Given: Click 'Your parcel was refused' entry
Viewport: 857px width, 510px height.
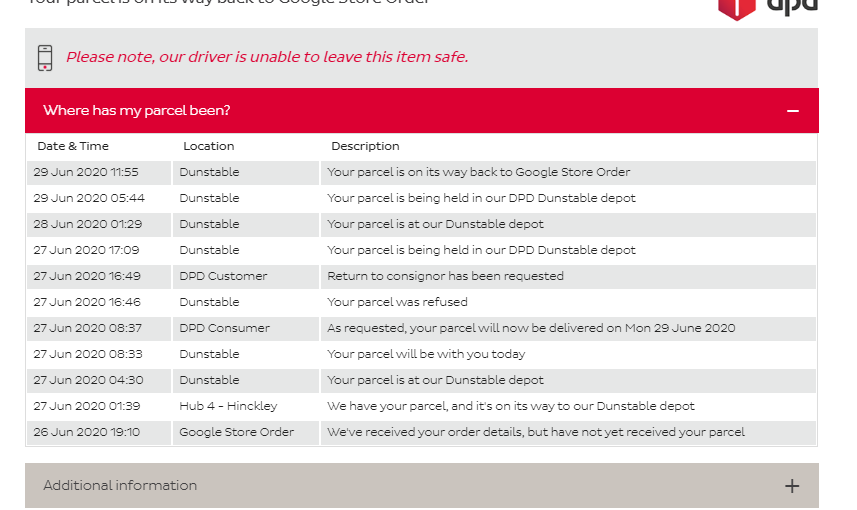Looking at the screenshot, I should [x=397, y=302].
